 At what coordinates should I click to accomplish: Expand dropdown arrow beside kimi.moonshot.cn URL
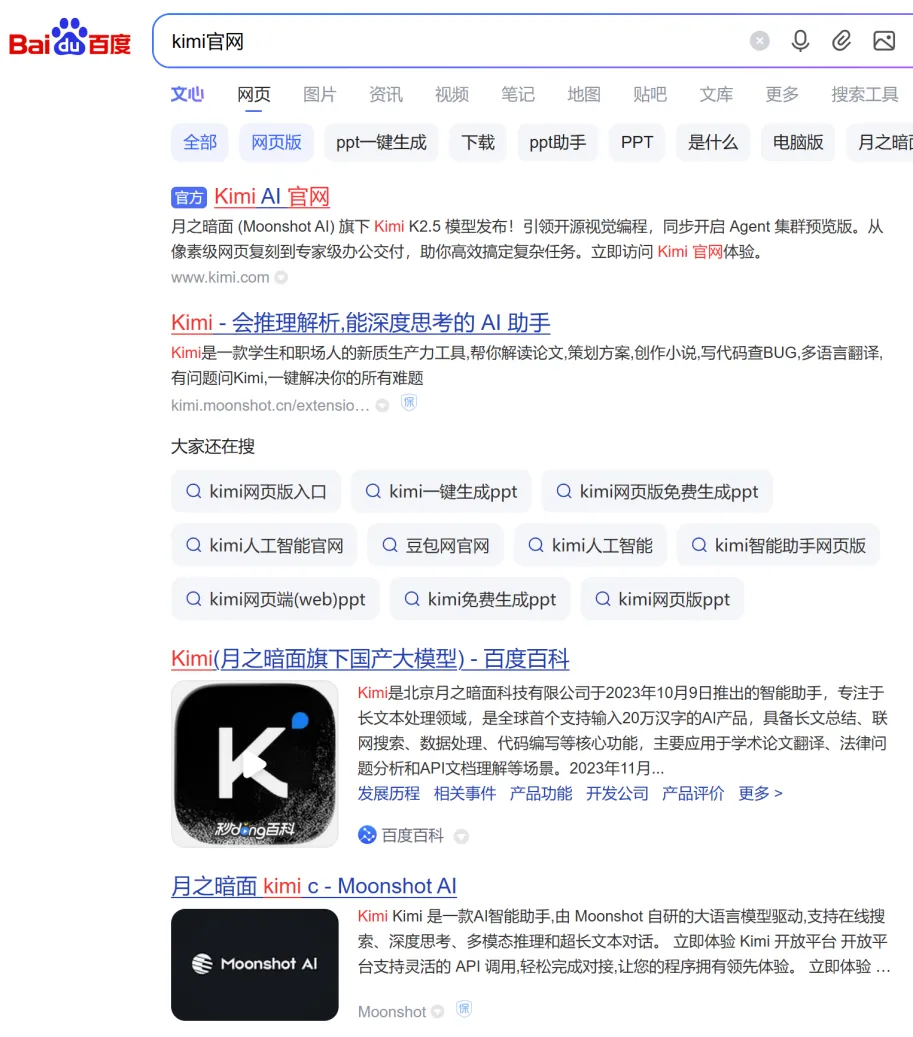[382, 405]
